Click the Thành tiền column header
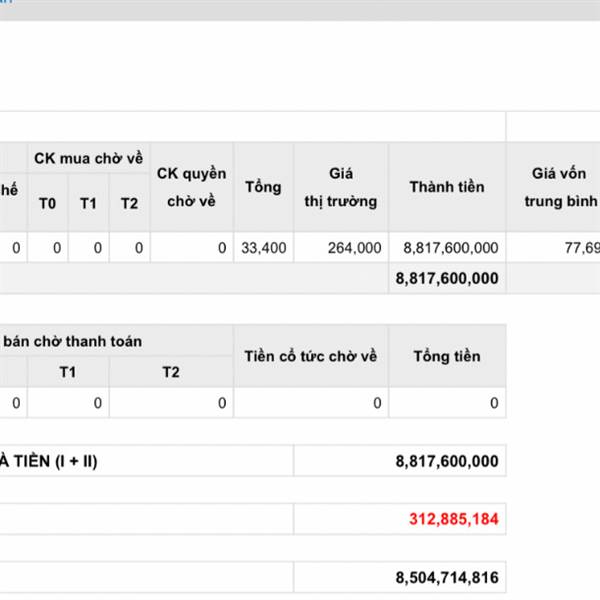The height and width of the screenshot is (600, 600). pyautogui.click(x=446, y=187)
